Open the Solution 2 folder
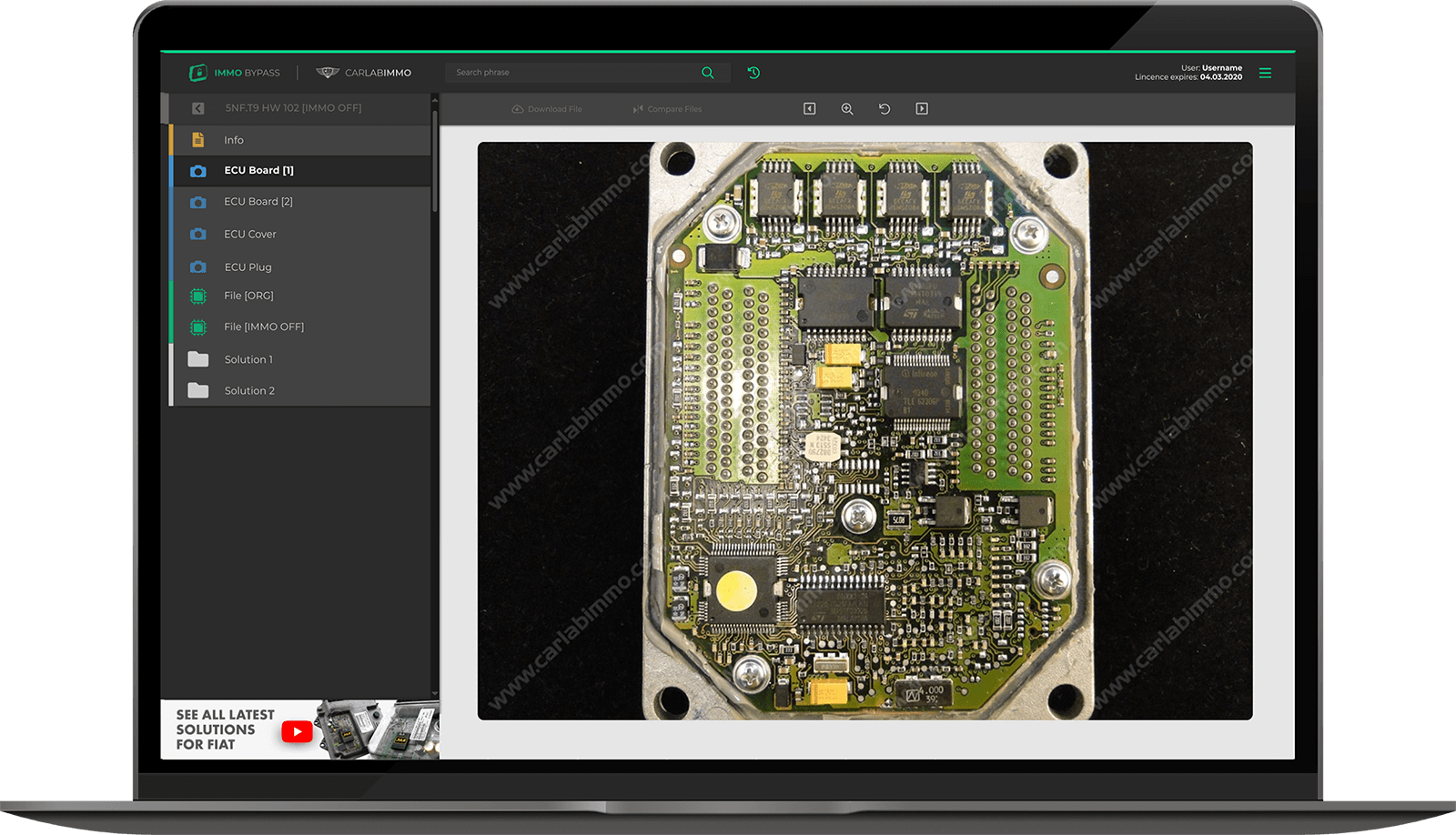This screenshot has width=1456, height=835. tap(300, 390)
